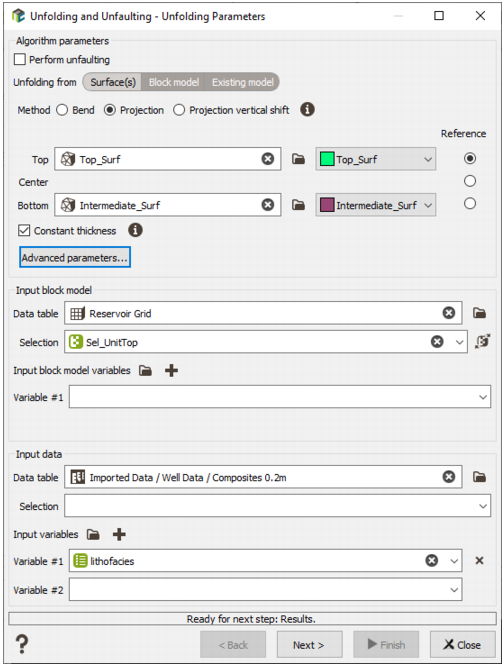504x666 pixels.
Task: Expand the Sel_UnitTop selection dropdown
Action: tap(459, 342)
